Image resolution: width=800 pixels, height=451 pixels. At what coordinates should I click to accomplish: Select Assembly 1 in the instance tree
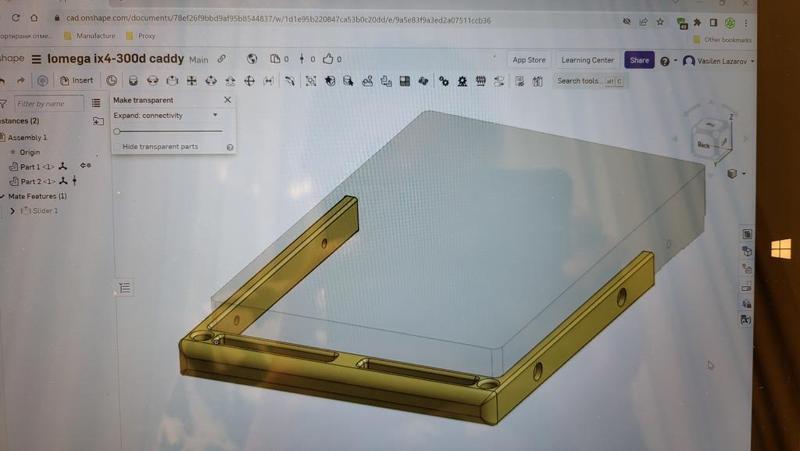(x=27, y=138)
